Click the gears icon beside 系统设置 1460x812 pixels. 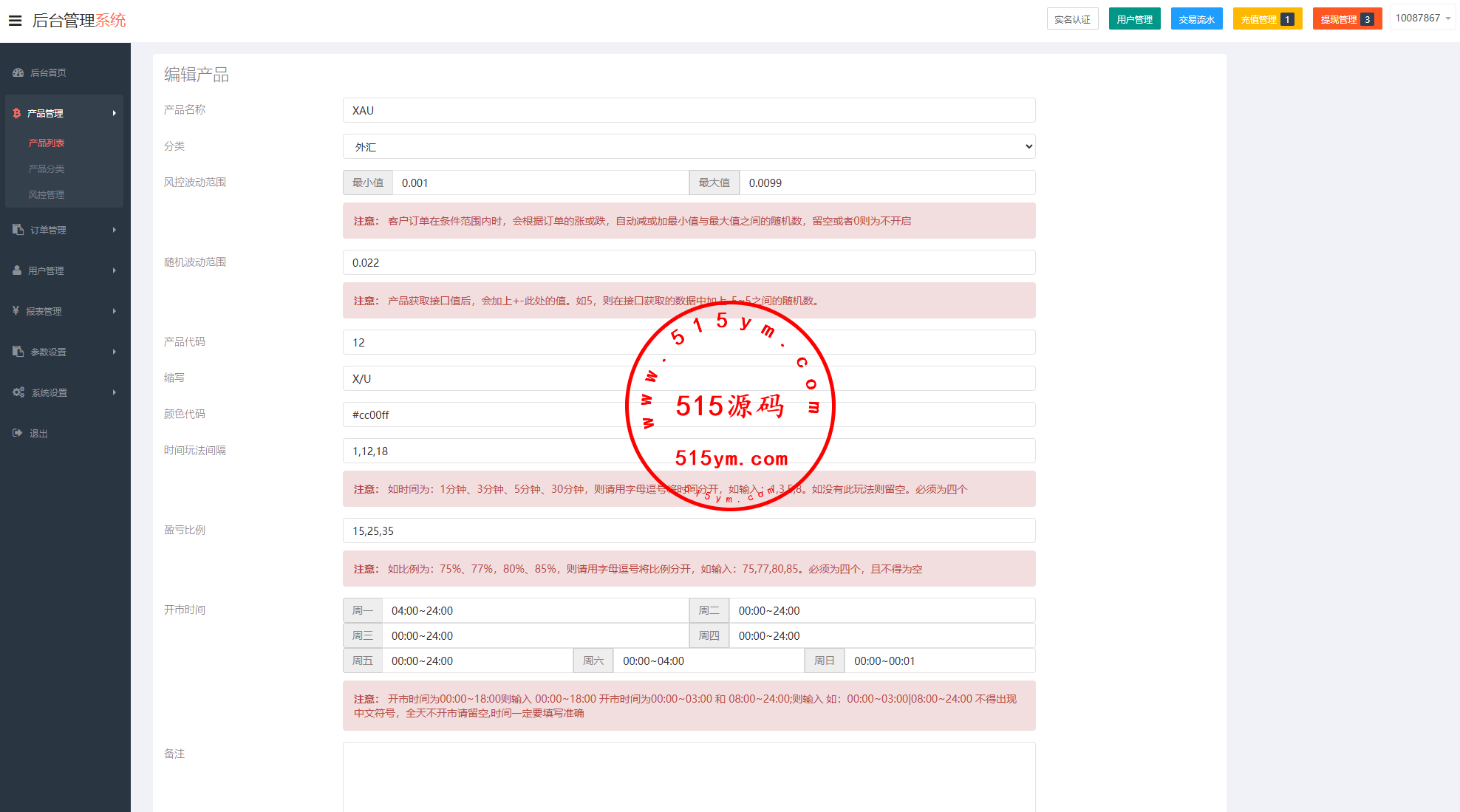coord(18,392)
